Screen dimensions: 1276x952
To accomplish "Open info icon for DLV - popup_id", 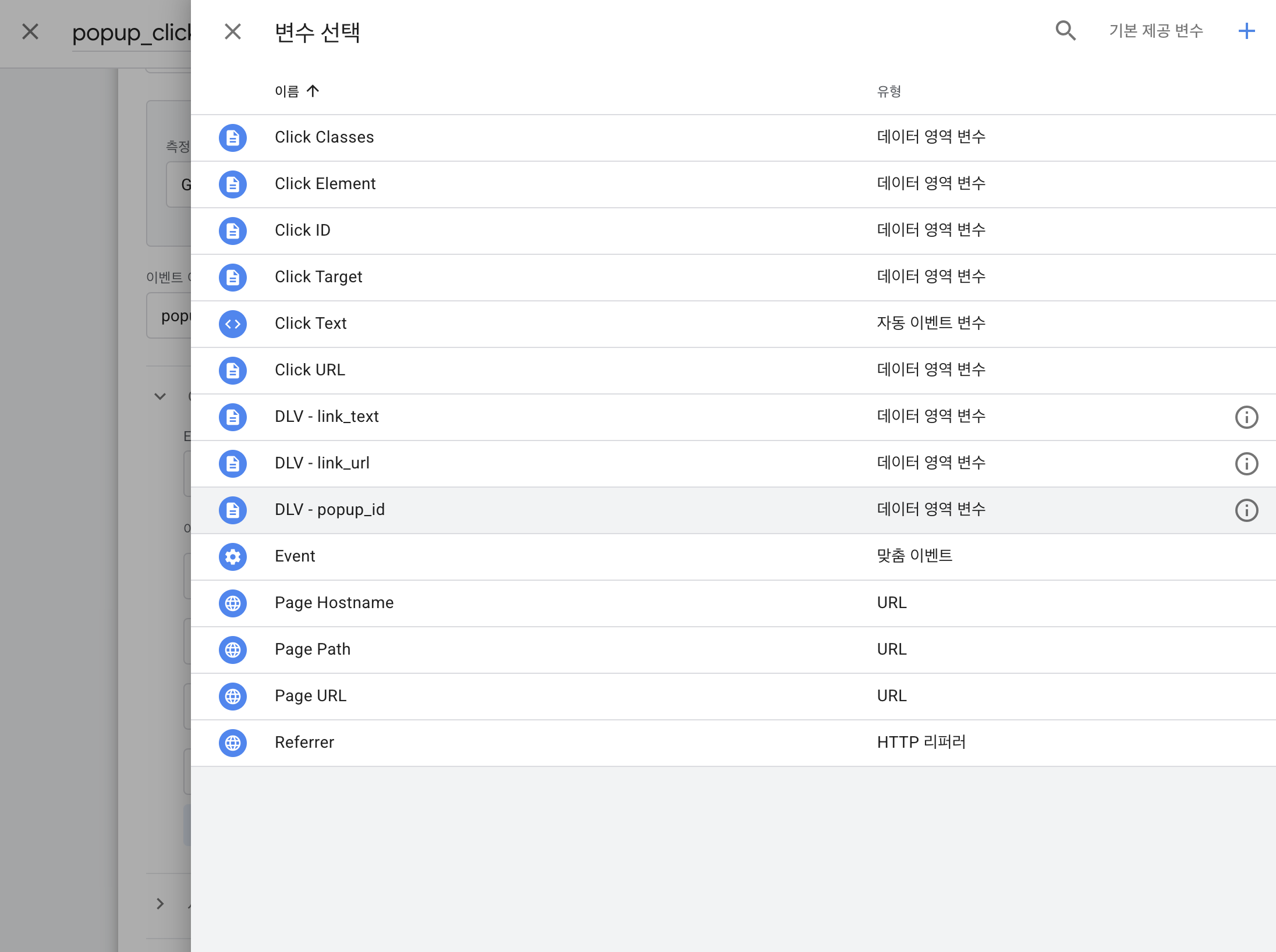I will point(1246,510).
